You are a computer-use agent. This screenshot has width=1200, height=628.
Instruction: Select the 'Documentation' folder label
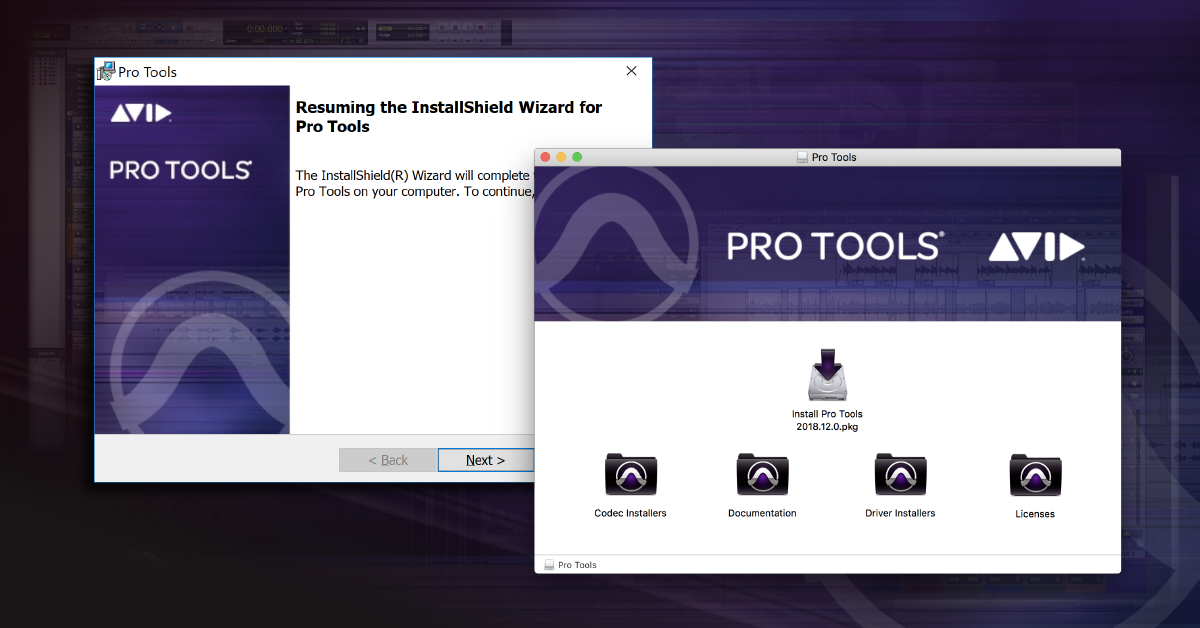point(762,513)
